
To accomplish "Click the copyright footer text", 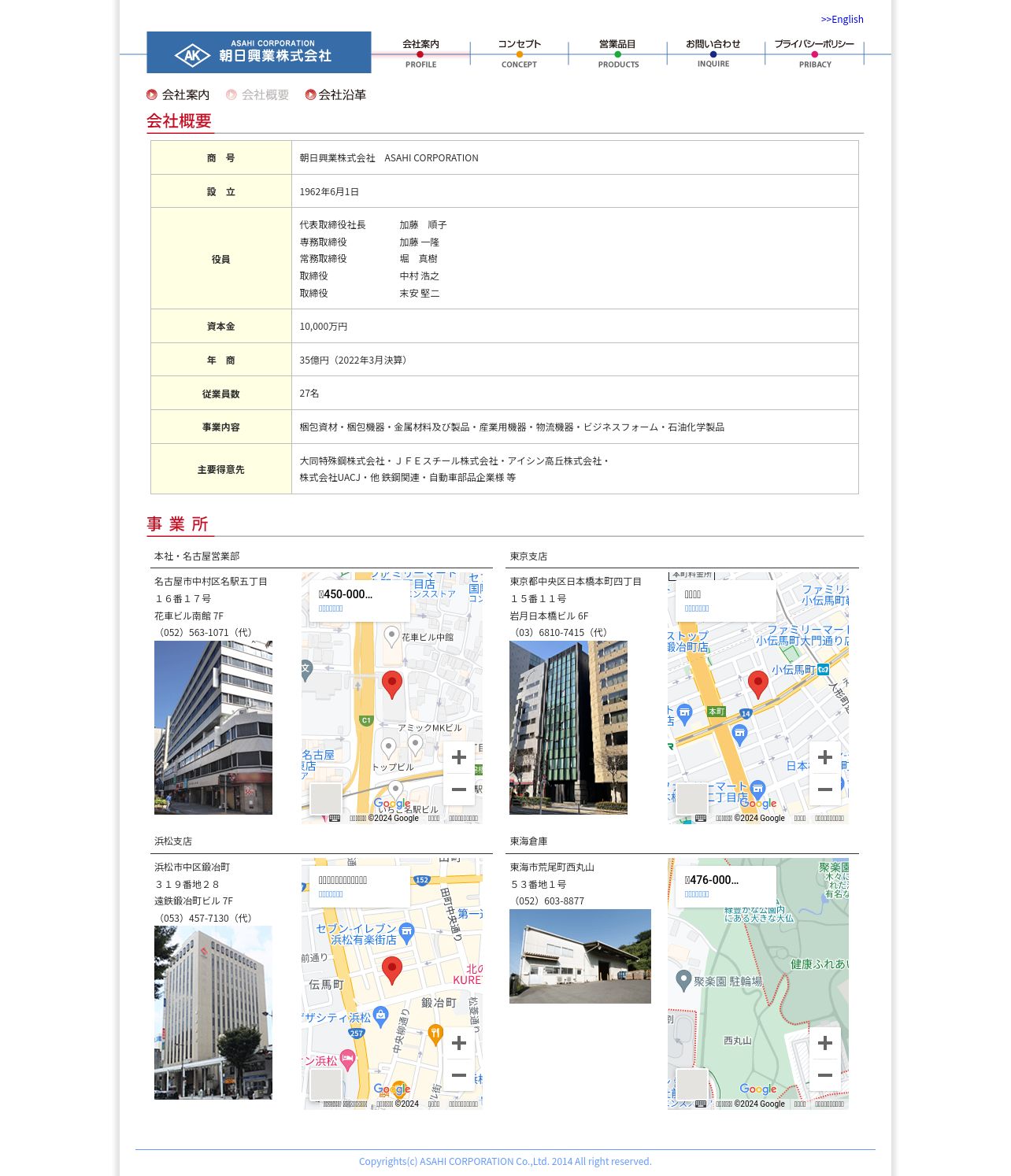I will [505, 1161].
